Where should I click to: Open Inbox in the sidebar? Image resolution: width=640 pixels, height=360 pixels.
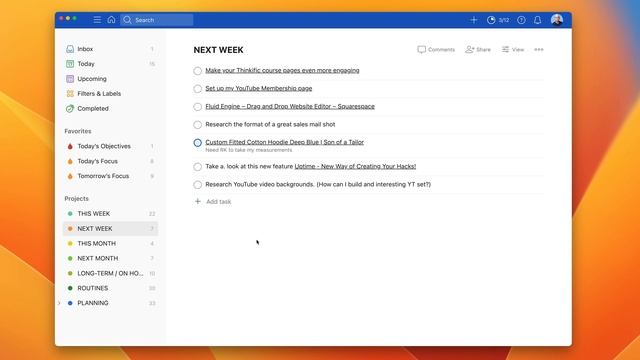(x=110, y=49)
